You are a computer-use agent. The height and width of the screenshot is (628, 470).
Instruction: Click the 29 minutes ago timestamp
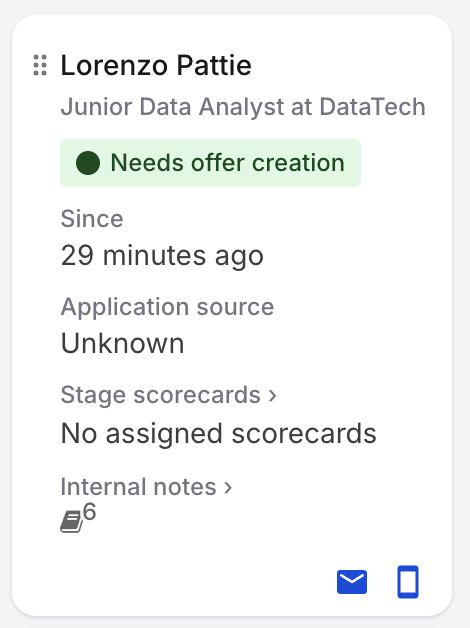pyautogui.click(x=162, y=256)
